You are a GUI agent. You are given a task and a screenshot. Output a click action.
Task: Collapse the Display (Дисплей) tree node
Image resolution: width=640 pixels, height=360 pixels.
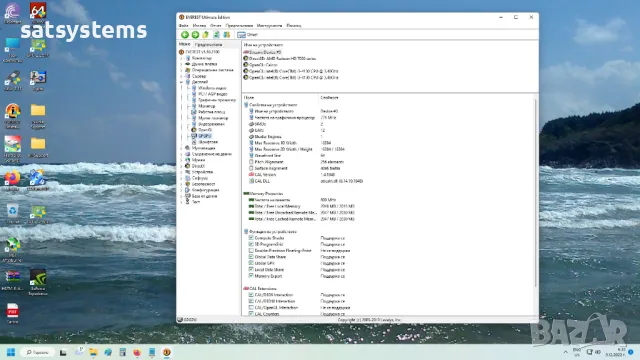[x=182, y=82]
